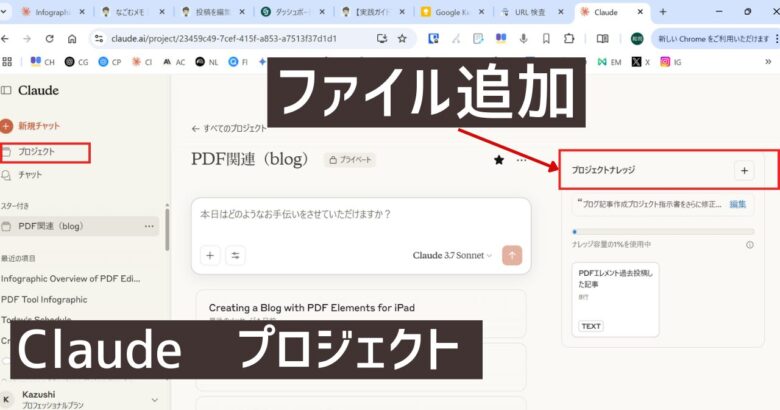
Task: Open the tab search dropdown arrow
Action: tap(3, 12)
